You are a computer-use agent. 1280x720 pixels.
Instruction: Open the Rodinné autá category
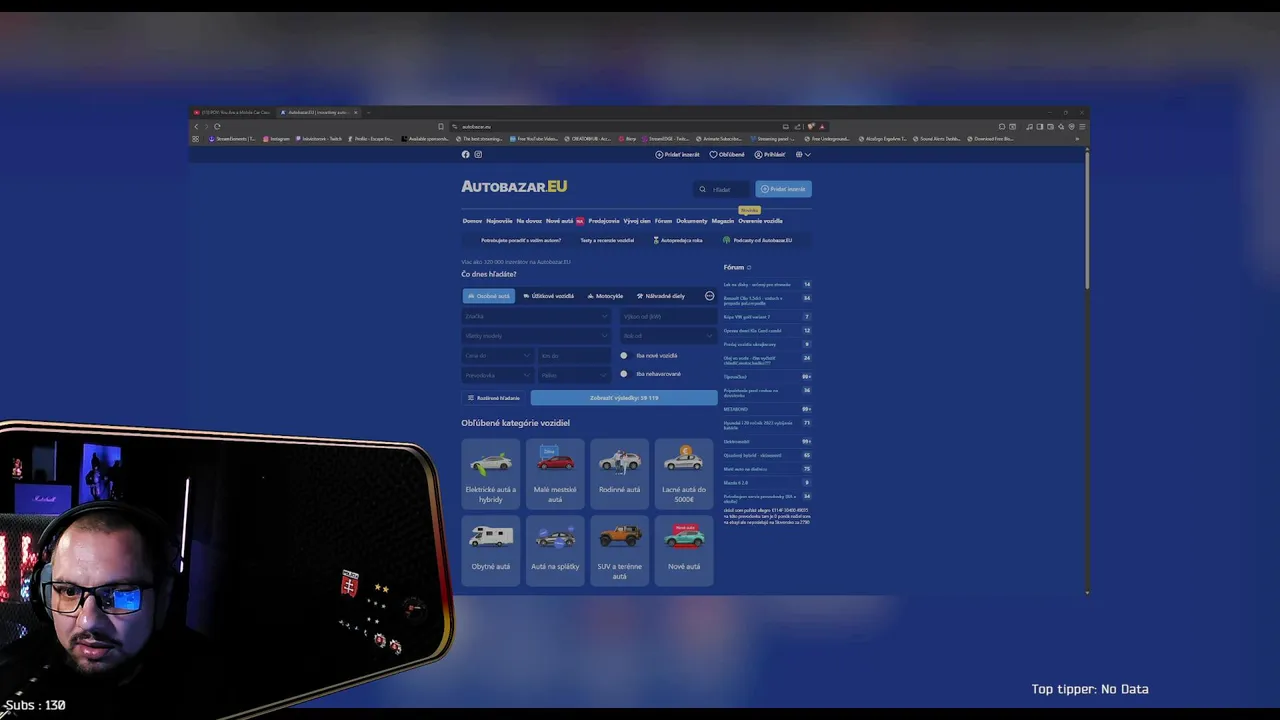point(619,473)
